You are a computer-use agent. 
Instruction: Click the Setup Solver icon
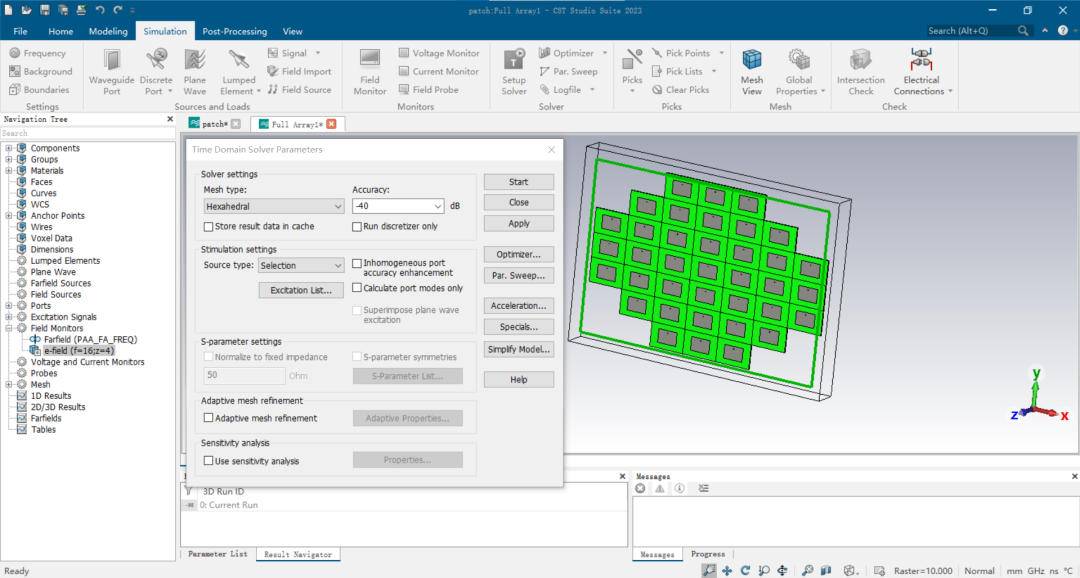(x=514, y=70)
